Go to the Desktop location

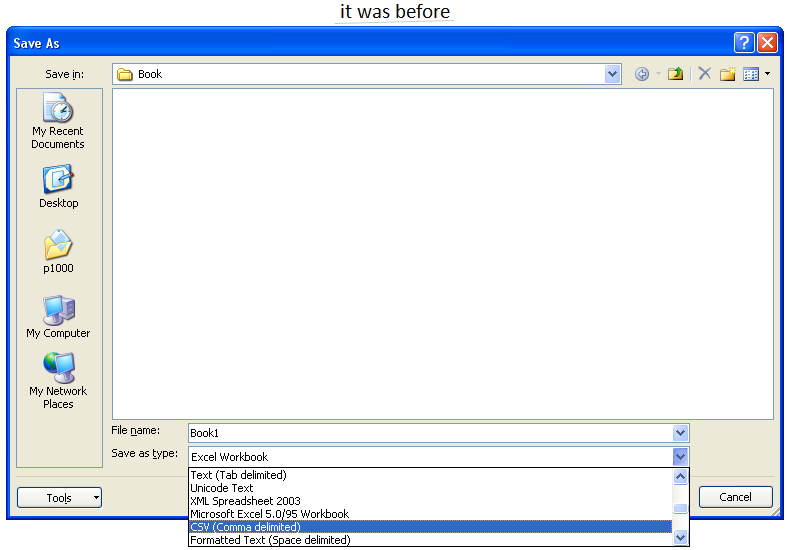[x=58, y=187]
